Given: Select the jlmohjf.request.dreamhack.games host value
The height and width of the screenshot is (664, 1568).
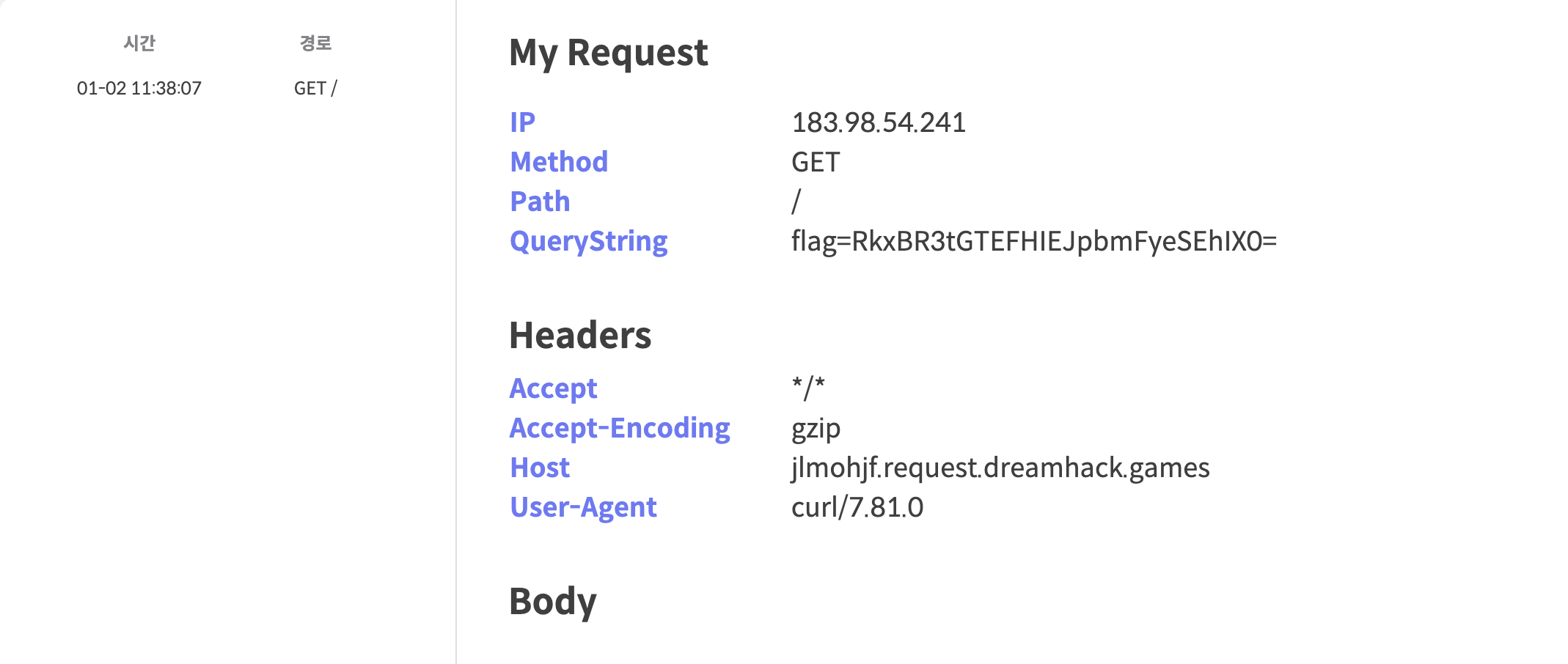Looking at the screenshot, I should (1000, 468).
